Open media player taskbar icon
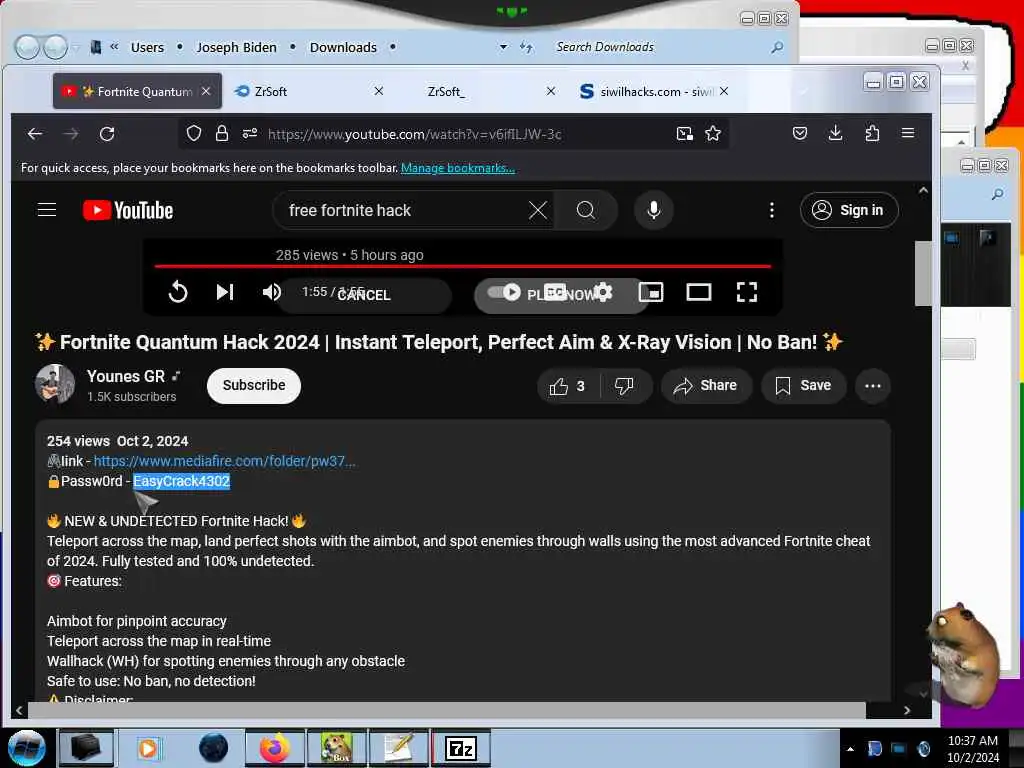The height and width of the screenshot is (768, 1024). click(x=148, y=748)
